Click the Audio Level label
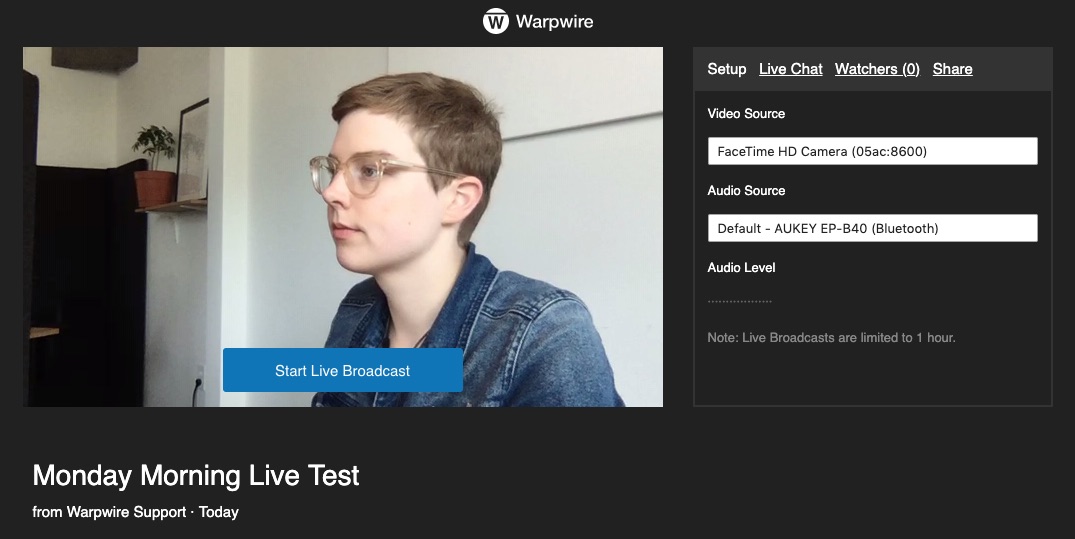Image resolution: width=1075 pixels, height=539 pixels. pyautogui.click(x=741, y=267)
